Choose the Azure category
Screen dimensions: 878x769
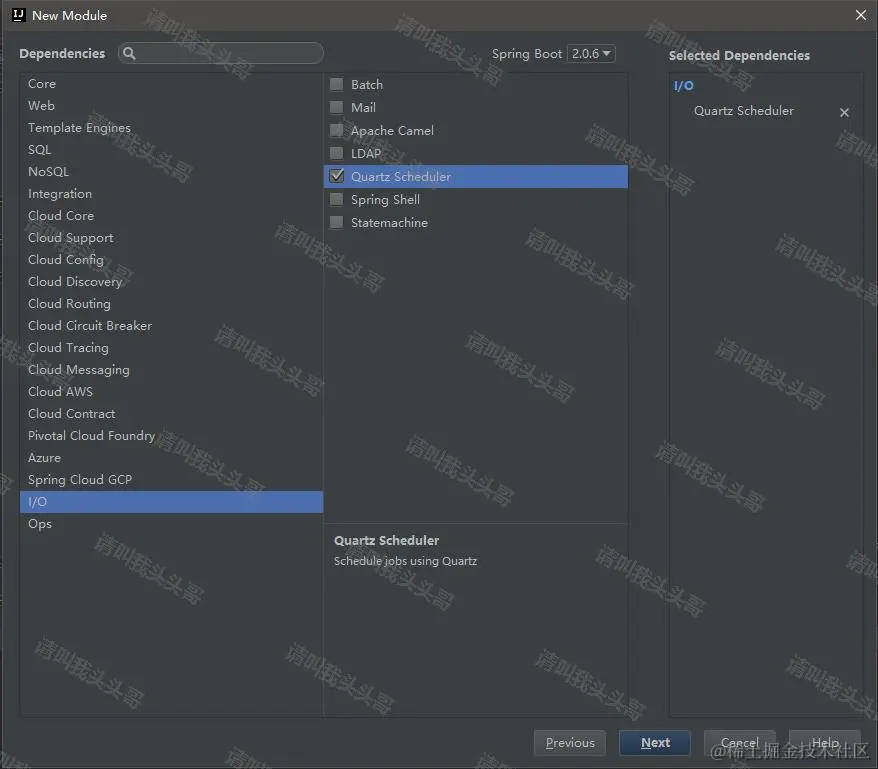pos(171,458)
